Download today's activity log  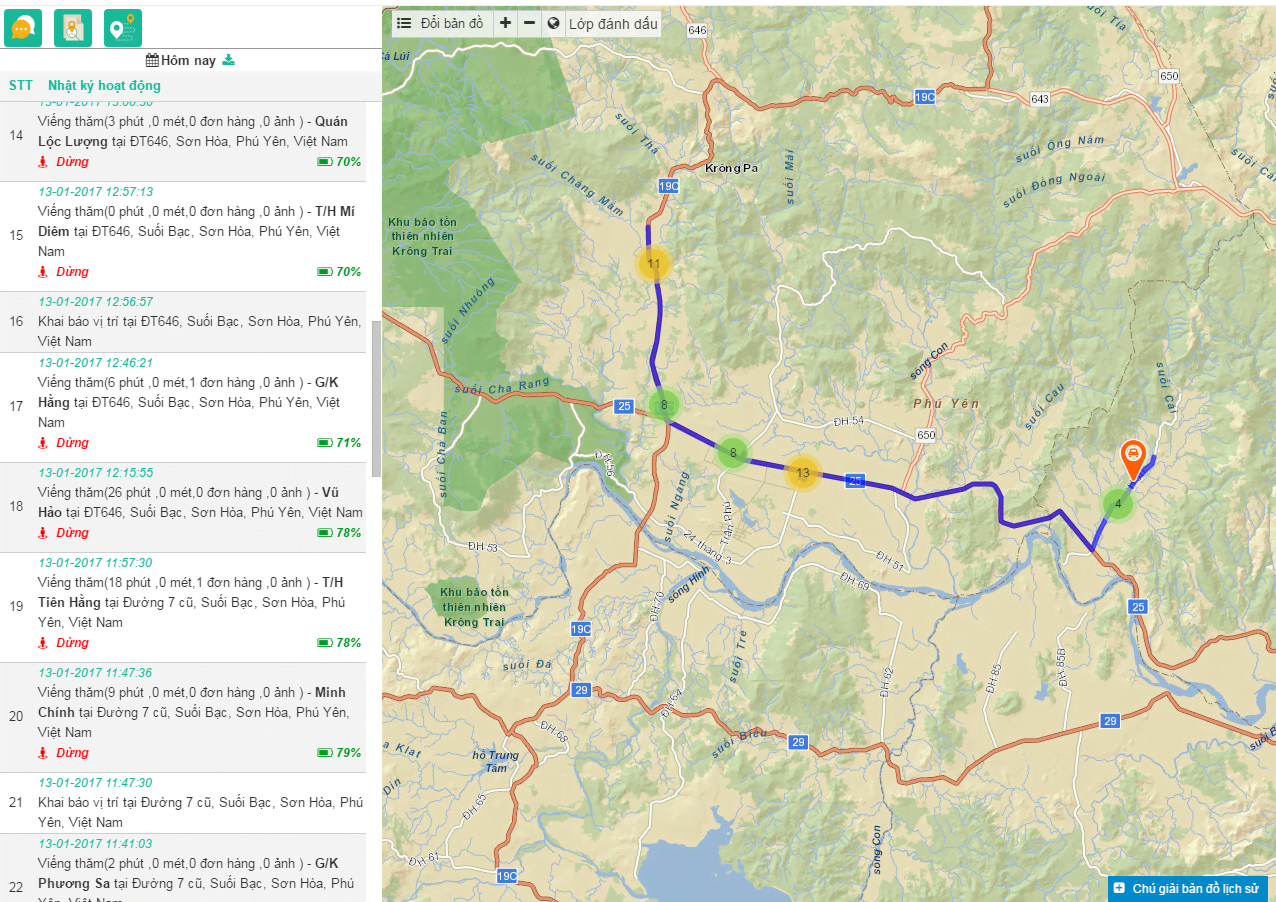pyautogui.click(x=229, y=60)
